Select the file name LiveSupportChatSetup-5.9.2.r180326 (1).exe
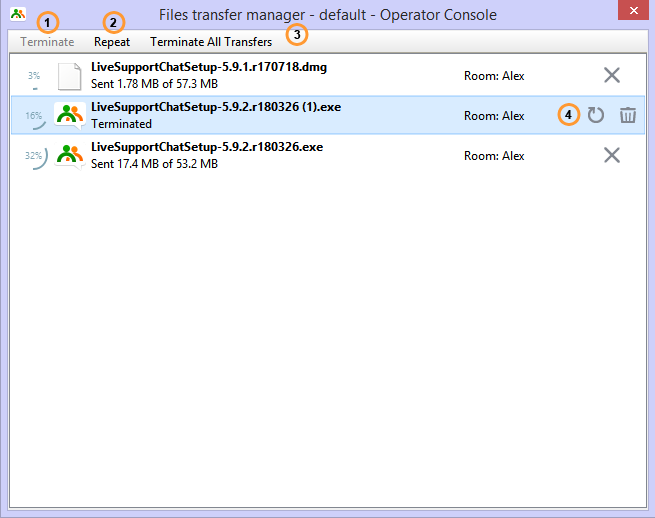 click(x=216, y=107)
